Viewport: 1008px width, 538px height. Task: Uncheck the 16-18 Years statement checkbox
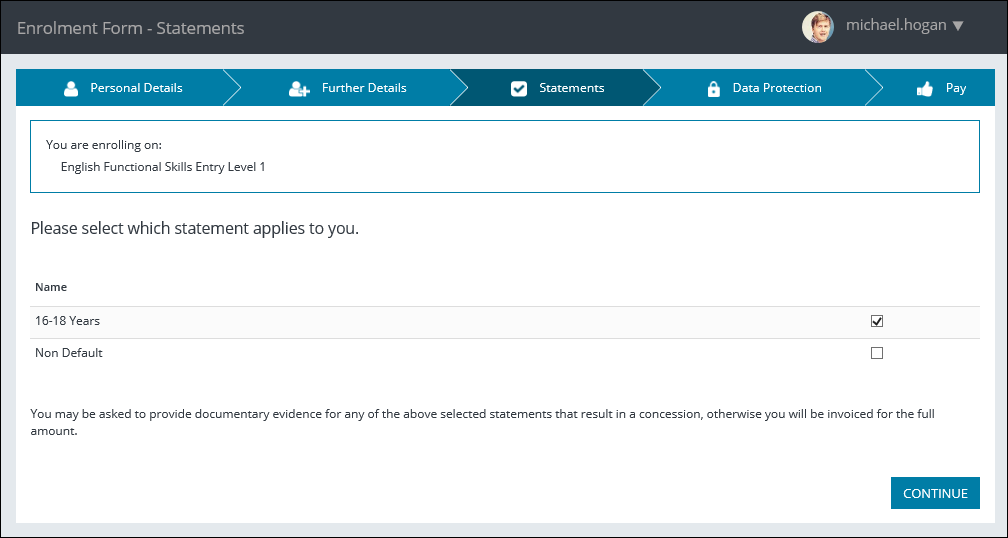pyautogui.click(x=877, y=321)
